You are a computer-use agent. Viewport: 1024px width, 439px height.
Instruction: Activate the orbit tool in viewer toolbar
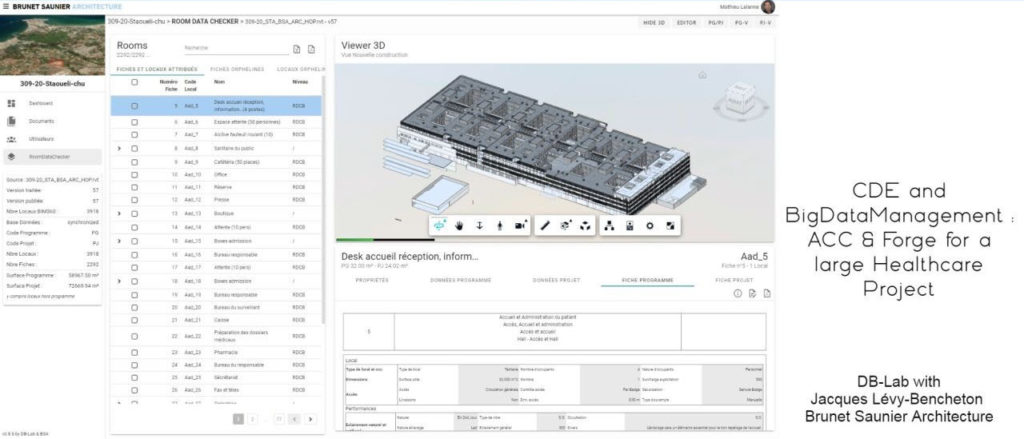(x=440, y=225)
